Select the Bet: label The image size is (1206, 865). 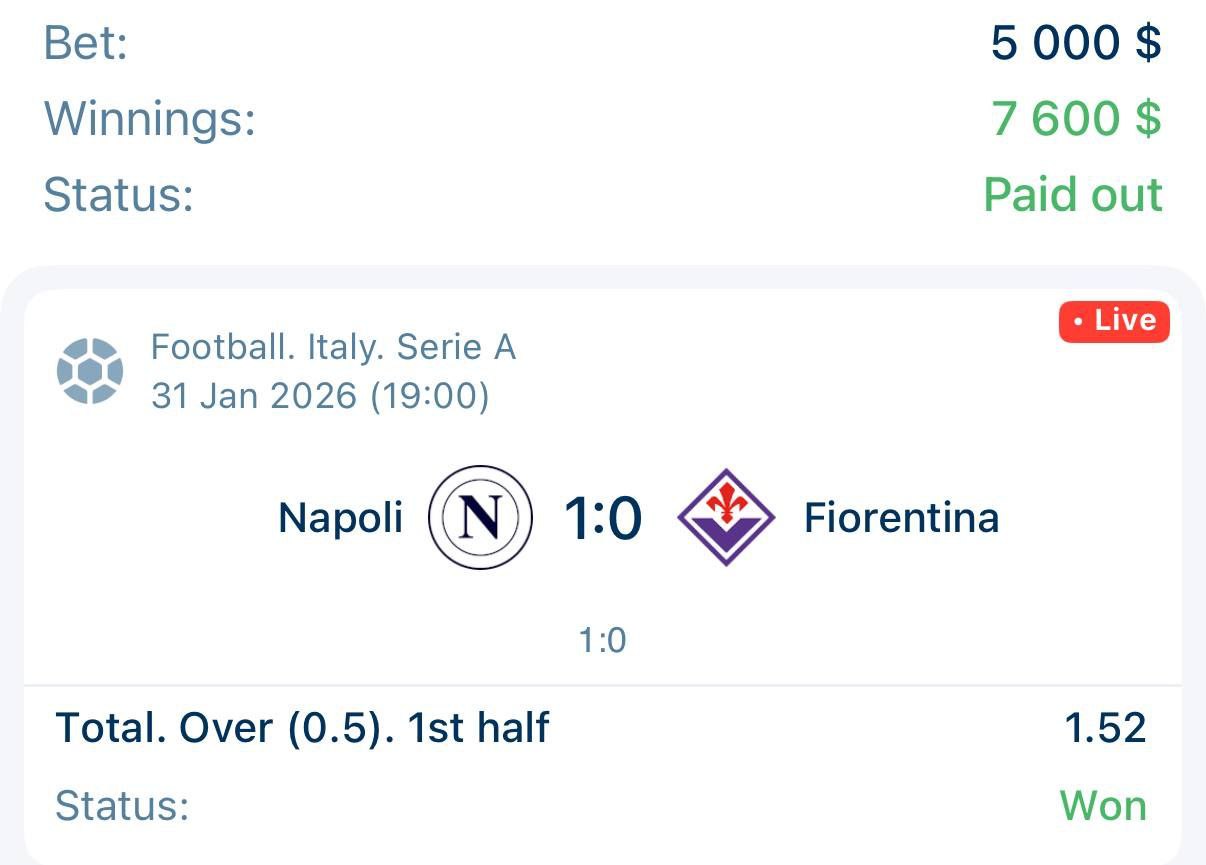[86, 43]
